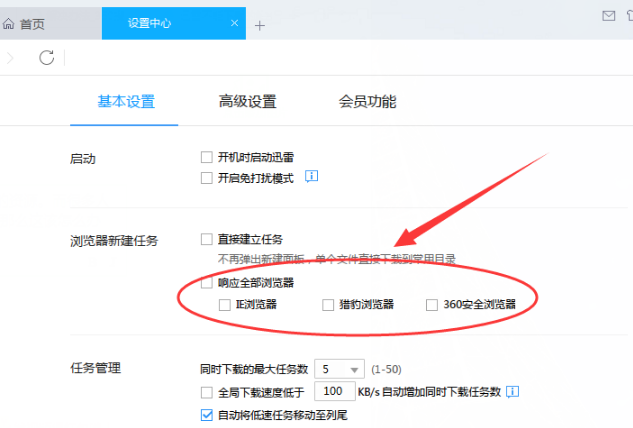Screen dimensions: 633x428
Task: Click the forward arrow navigation icon
Action: click(x=10, y=58)
